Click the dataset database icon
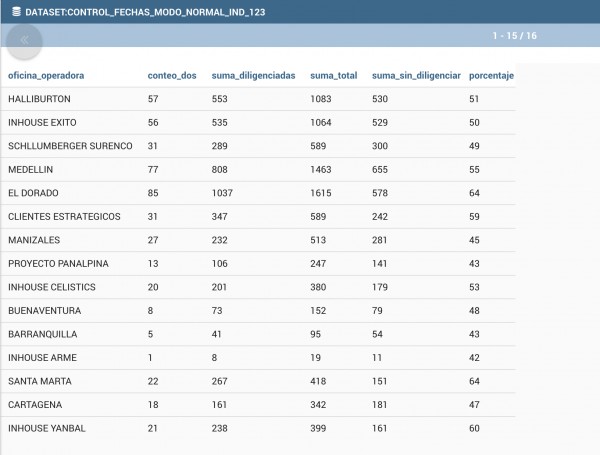This screenshot has height=455, width=600. click(16, 11)
